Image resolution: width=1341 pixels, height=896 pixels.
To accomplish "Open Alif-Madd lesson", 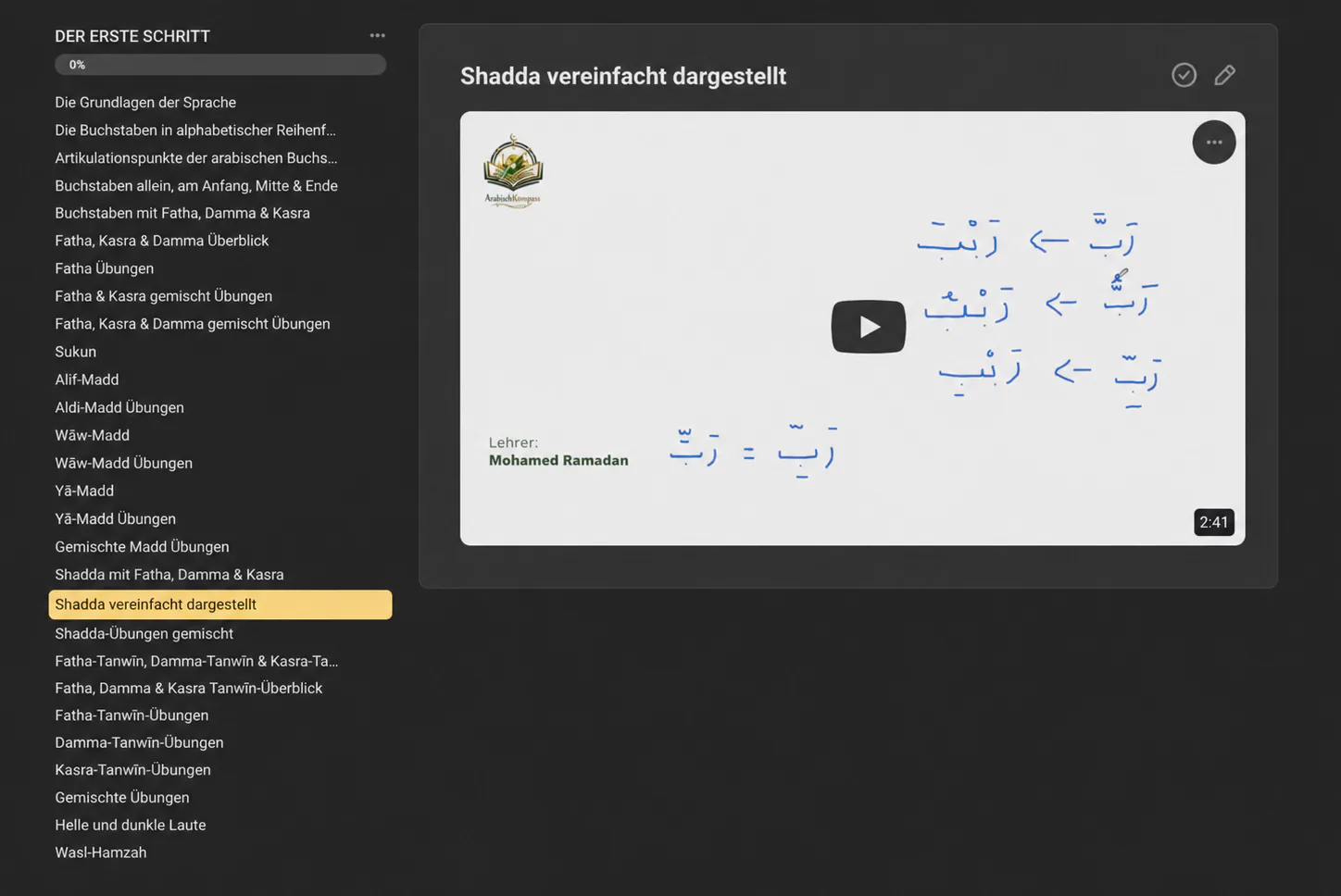I will [x=86, y=380].
